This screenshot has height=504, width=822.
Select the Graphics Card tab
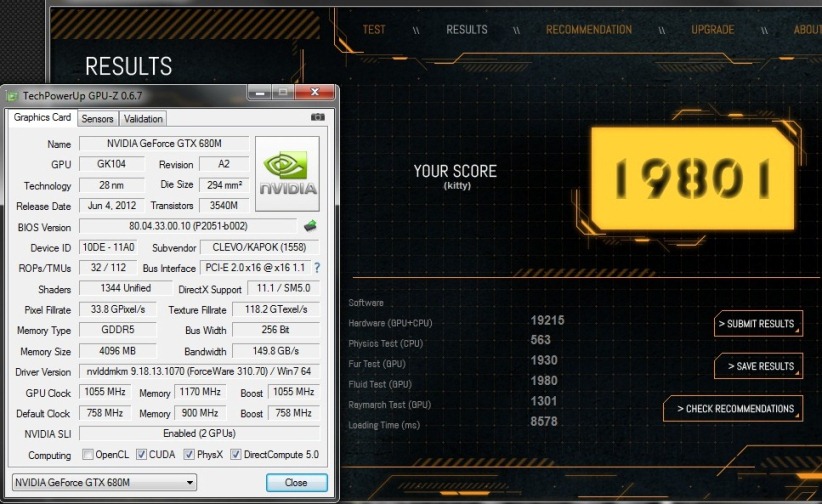tap(42, 117)
